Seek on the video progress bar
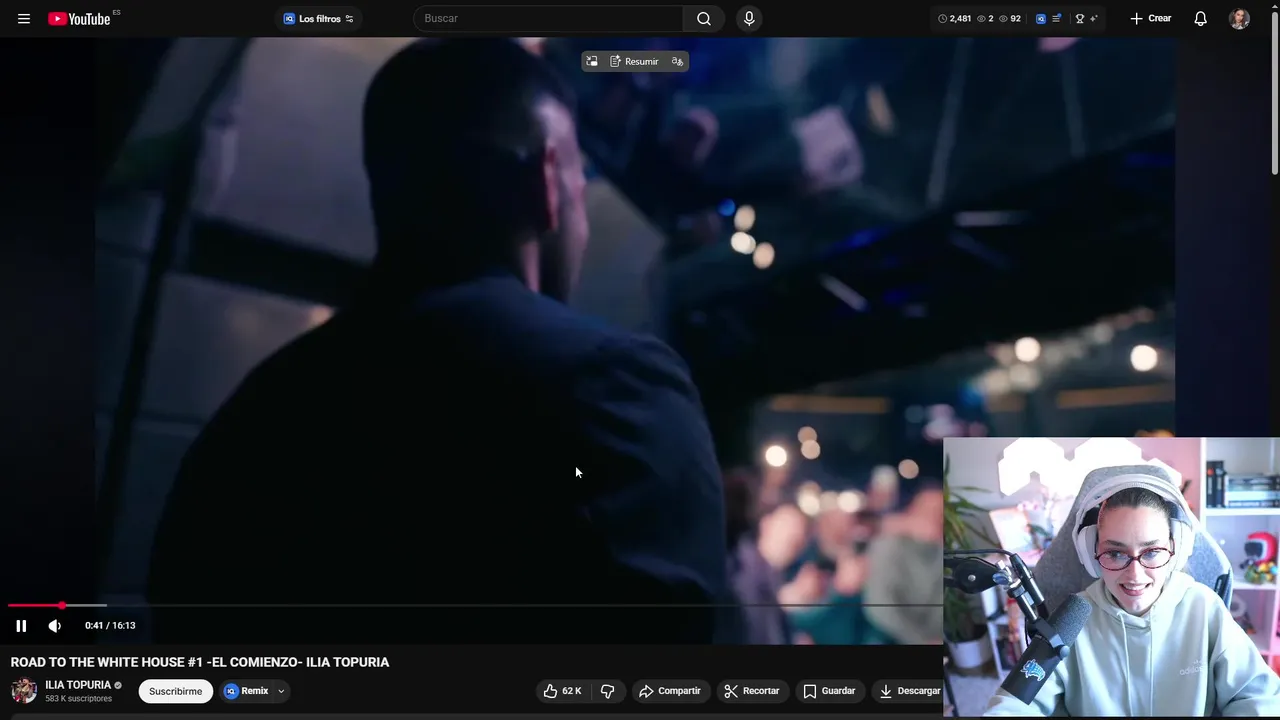This screenshot has height=720, width=1280. point(475,605)
